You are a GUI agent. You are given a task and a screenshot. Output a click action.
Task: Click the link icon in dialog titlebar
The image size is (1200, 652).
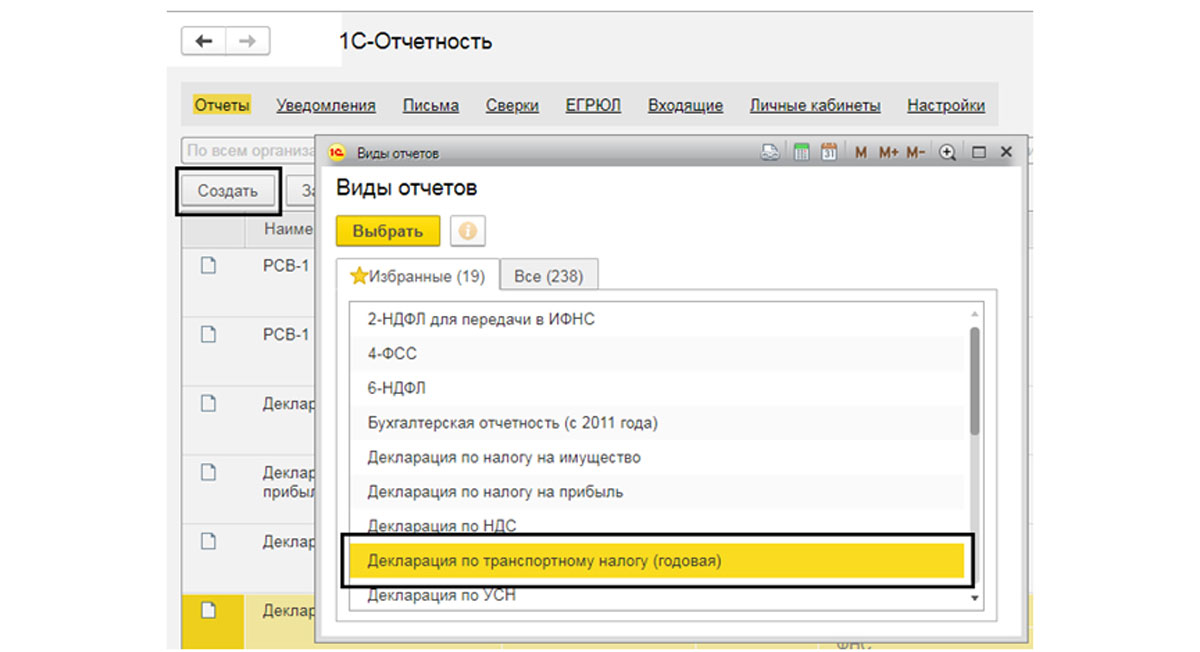pyautogui.click(x=769, y=153)
